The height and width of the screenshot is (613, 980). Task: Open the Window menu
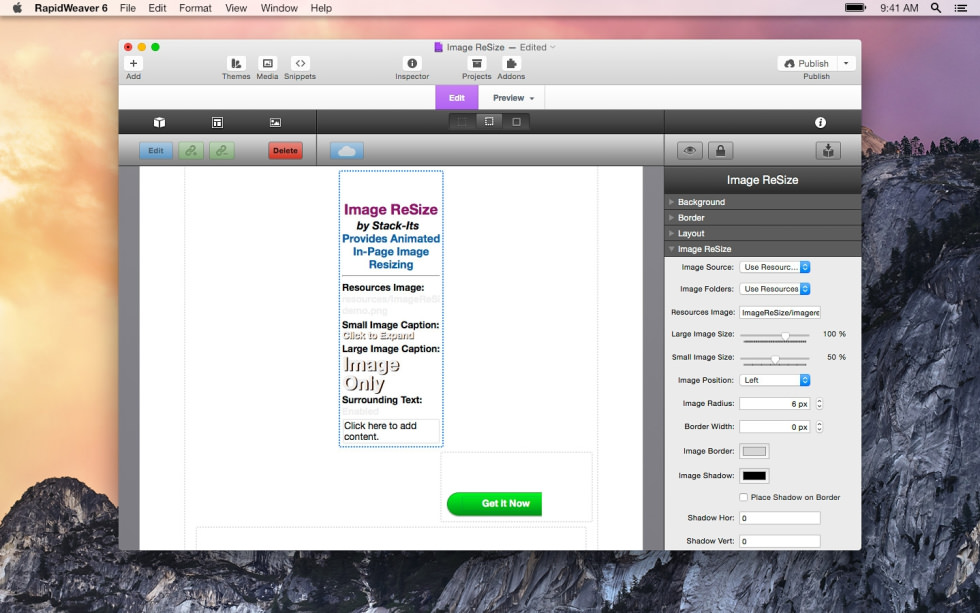coord(279,8)
